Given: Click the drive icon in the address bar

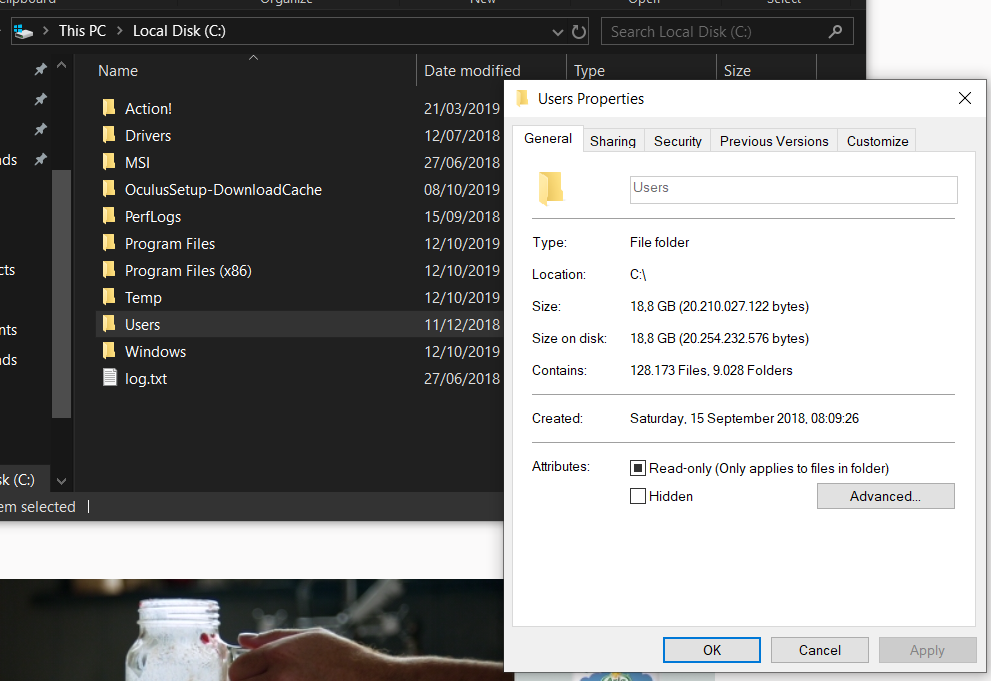Looking at the screenshot, I should tap(23, 31).
